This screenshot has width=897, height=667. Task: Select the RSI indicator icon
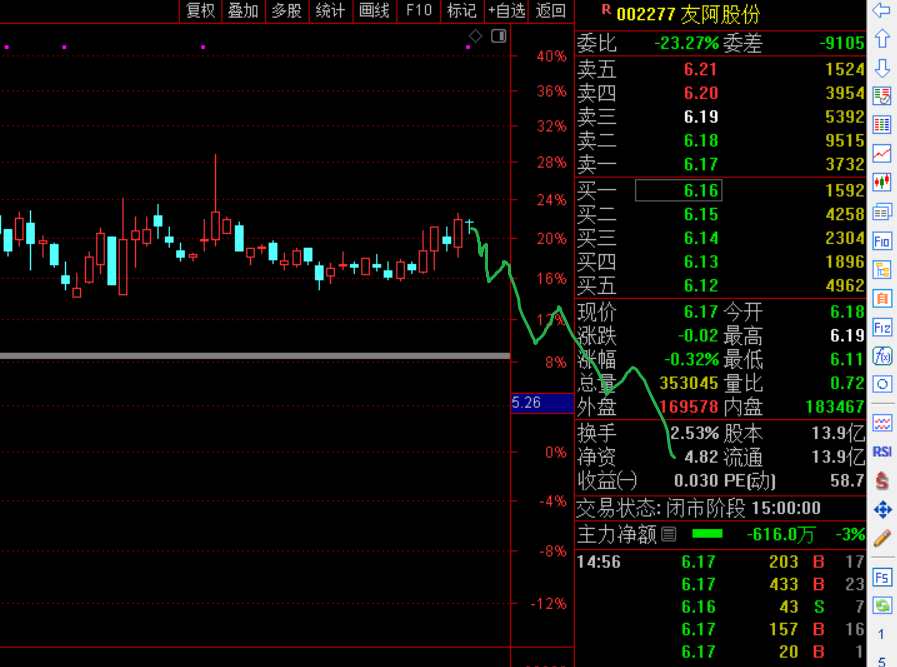882,452
